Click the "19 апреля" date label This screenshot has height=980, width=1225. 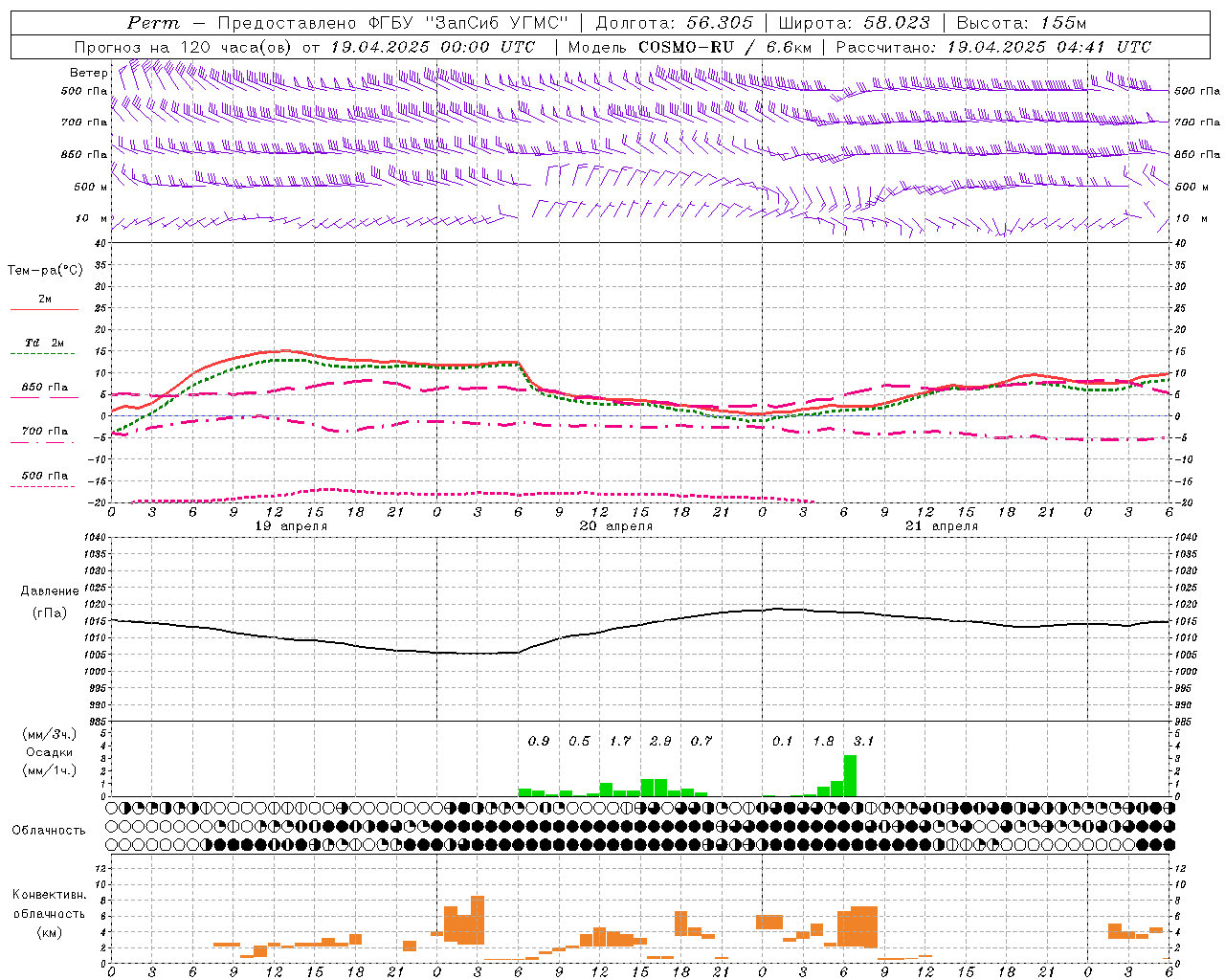pyautogui.click(x=291, y=526)
